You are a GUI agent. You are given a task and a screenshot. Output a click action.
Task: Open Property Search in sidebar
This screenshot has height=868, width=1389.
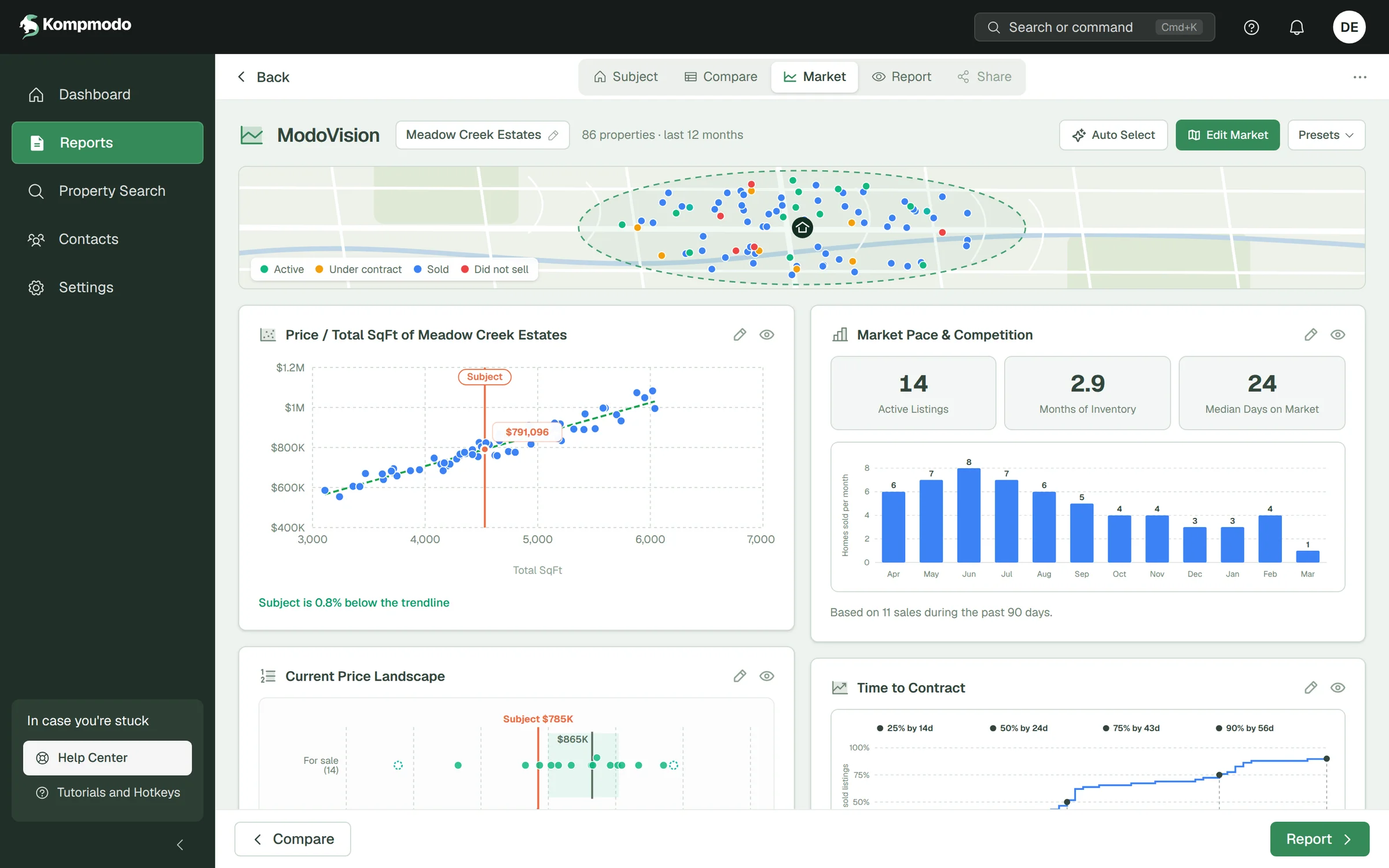(108, 191)
